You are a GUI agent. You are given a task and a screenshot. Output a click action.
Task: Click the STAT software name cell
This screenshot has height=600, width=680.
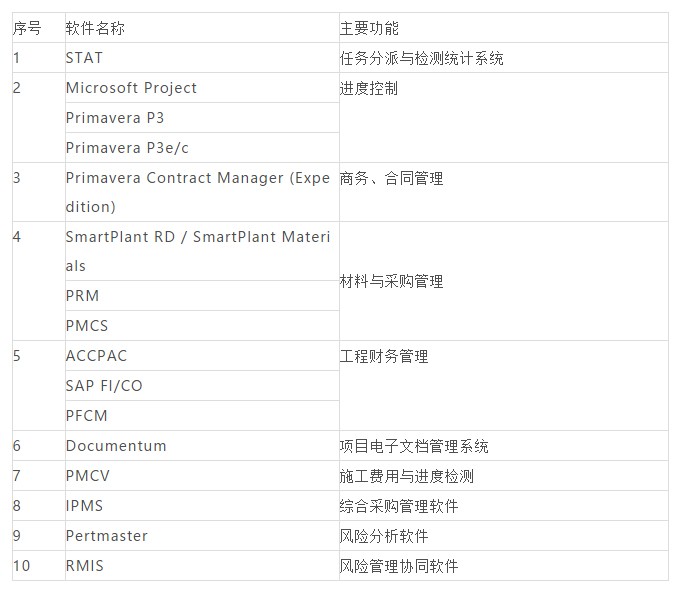click(202, 58)
